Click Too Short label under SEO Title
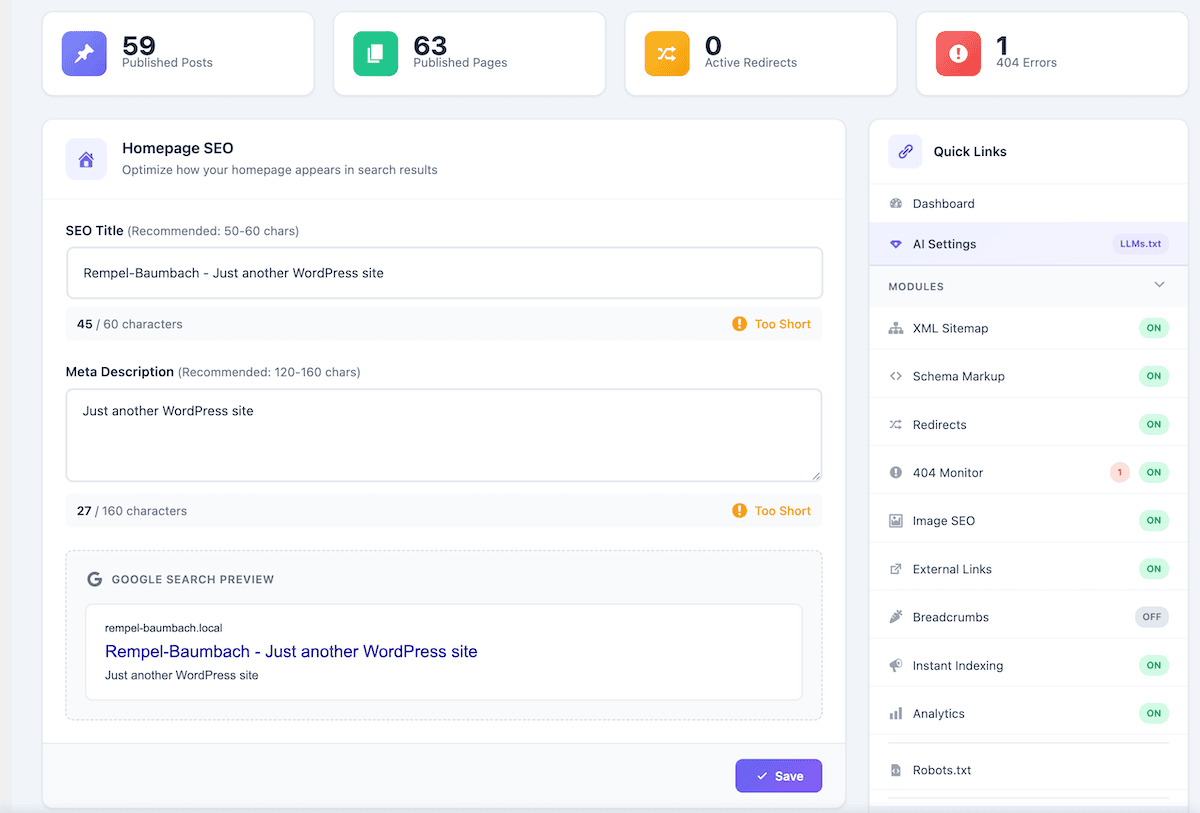 (783, 324)
